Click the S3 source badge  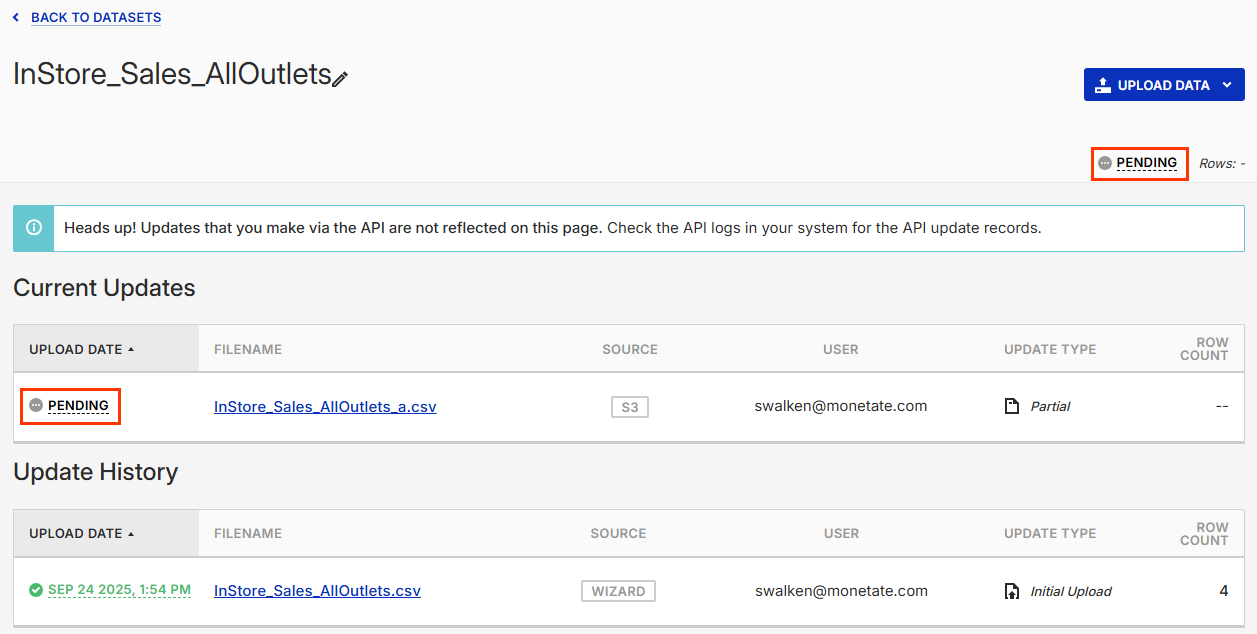pos(630,407)
